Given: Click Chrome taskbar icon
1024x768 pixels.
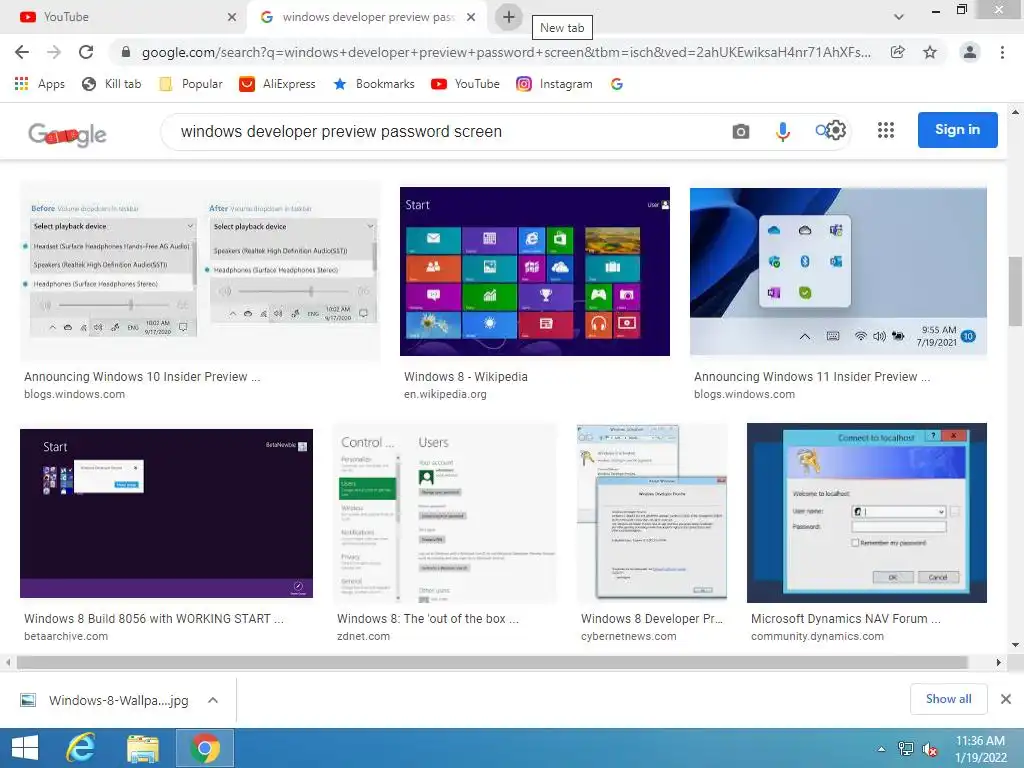Looking at the screenshot, I should point(204,748).
